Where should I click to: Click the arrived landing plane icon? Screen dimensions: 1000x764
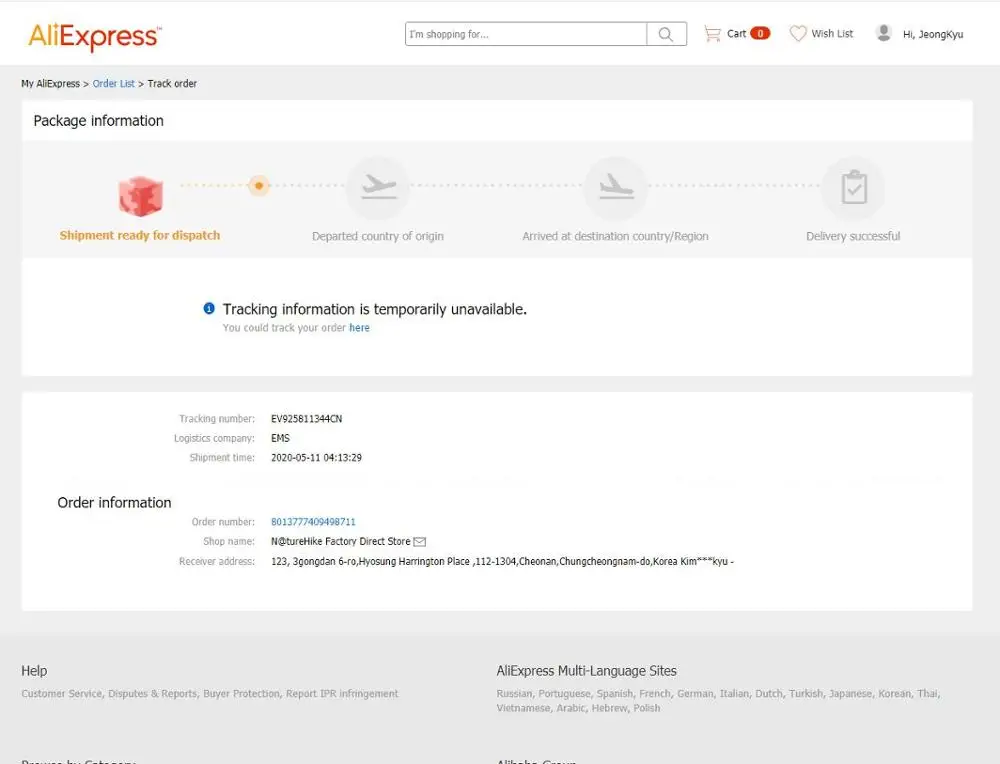pyautogui.click(x=615, y=187)
